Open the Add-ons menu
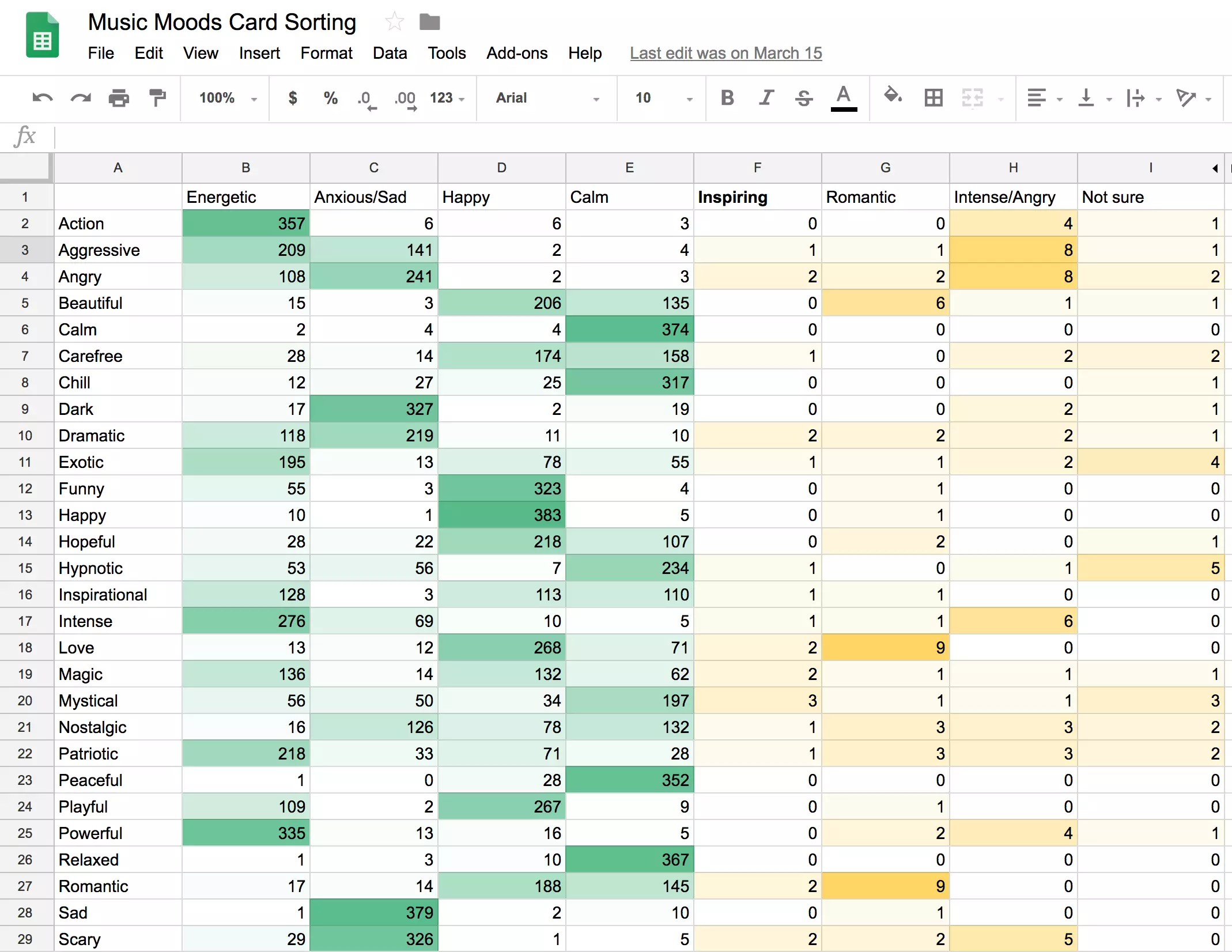Screen dimensions: 1232x952 pyautogui.click(x=517, y=53)
